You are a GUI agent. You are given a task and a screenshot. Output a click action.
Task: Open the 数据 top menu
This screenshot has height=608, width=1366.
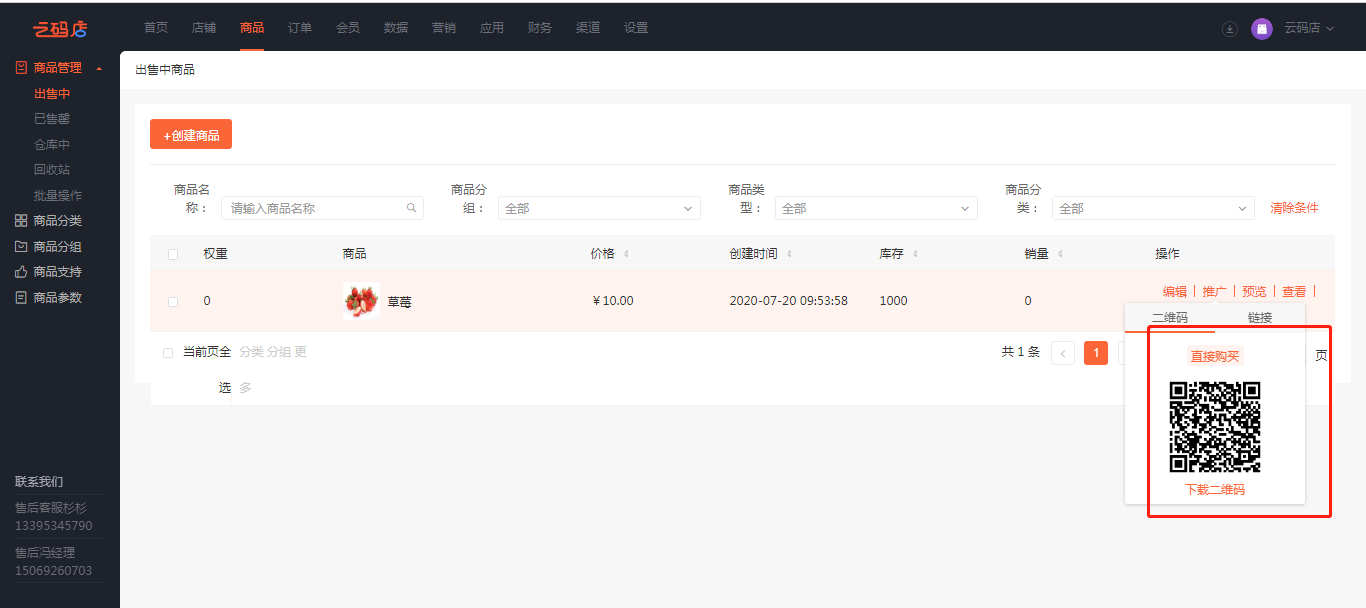click(396, 28)
